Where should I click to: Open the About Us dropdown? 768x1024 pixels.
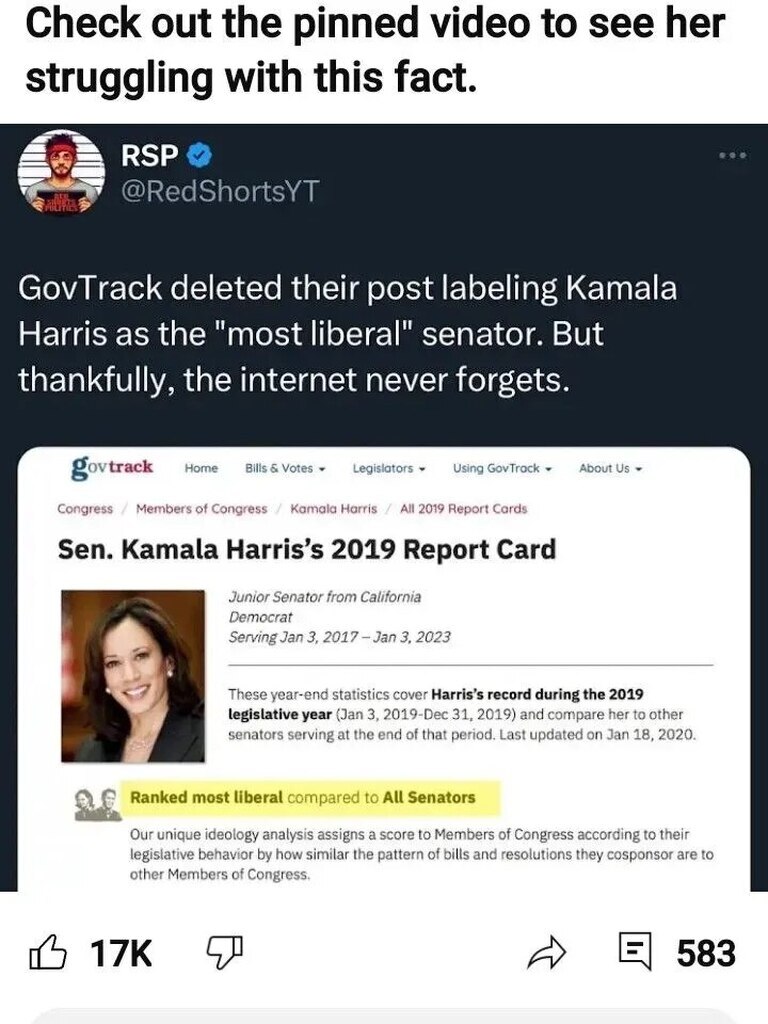[610, 468]
